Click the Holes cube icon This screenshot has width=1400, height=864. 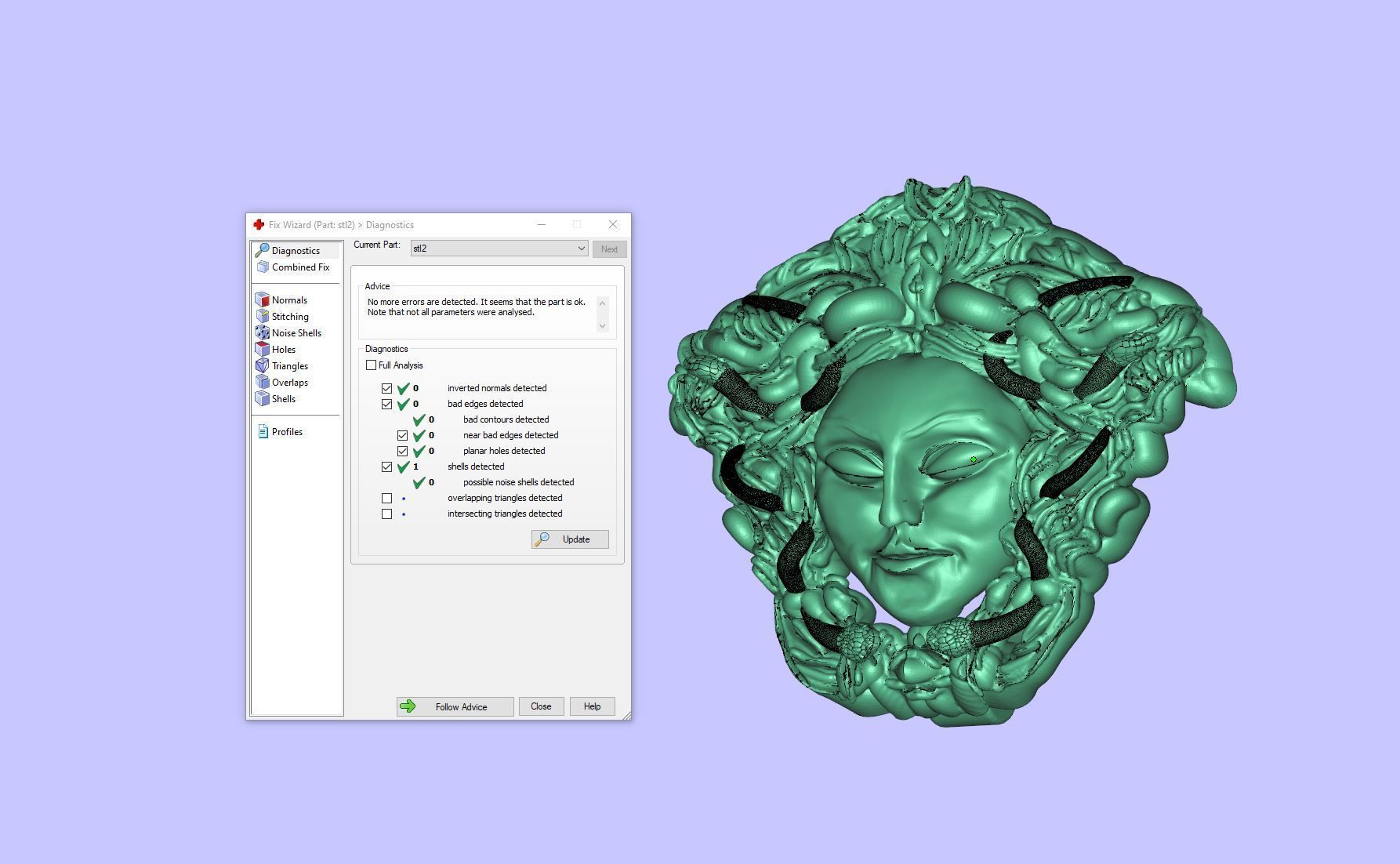[263, 349]
